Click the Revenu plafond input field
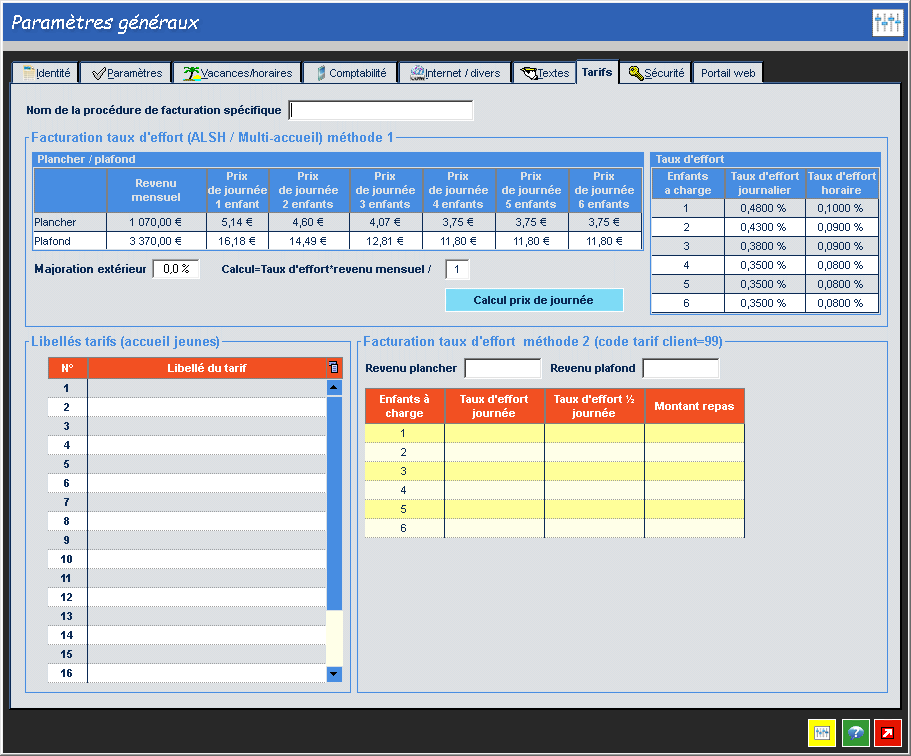The image size is (911, 756). (x=680, y=369)
